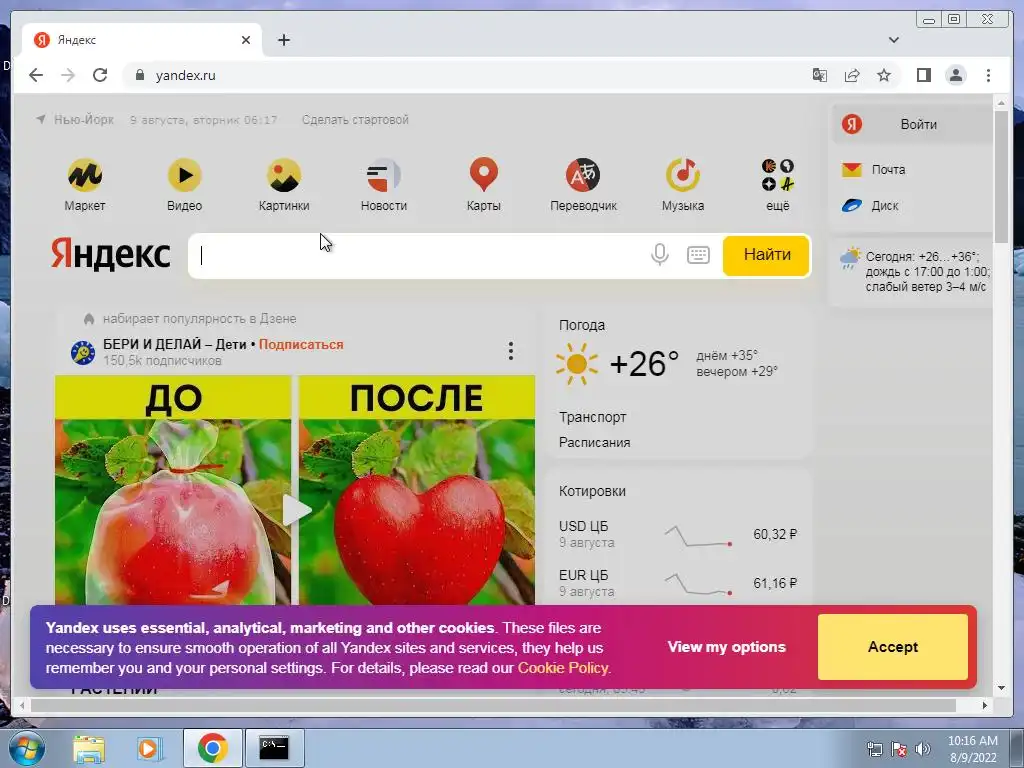Viewport: 1024px width, 768px height.
Task: Click the Сегодня weather forecast summary
Action: pos(927,271)
